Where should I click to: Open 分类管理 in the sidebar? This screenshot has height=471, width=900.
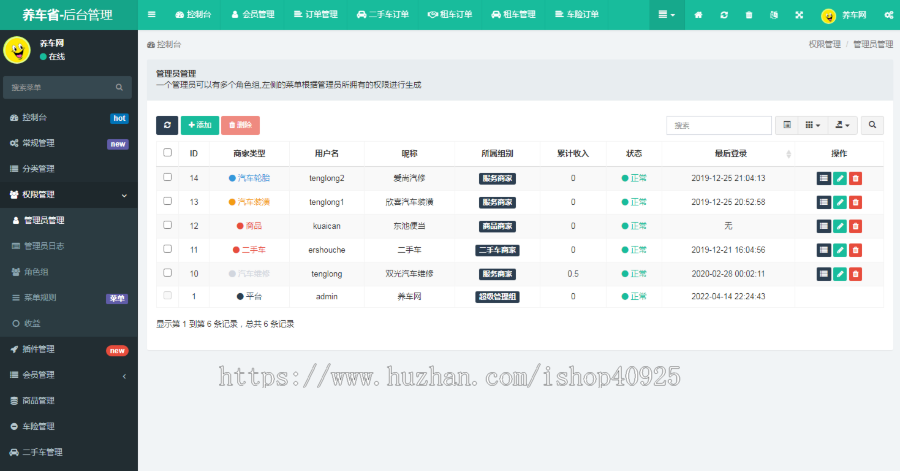(x=69, y=169)
